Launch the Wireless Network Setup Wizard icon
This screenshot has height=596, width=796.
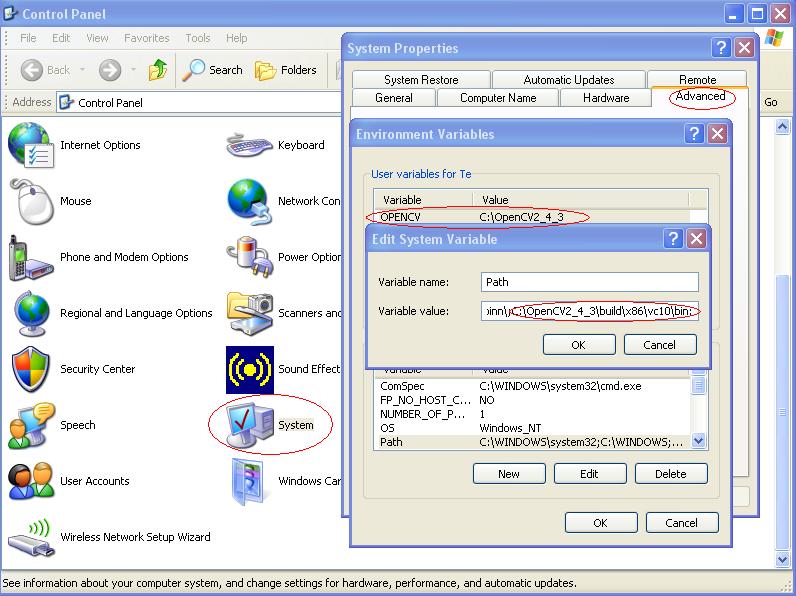[31, 537]
